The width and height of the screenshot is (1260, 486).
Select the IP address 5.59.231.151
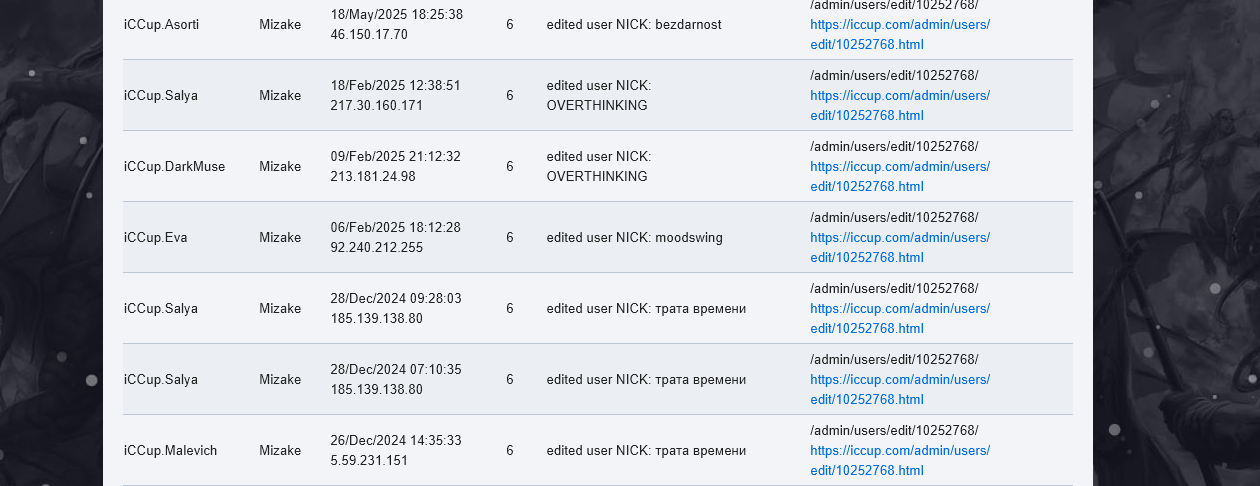[x=369, y=460]
